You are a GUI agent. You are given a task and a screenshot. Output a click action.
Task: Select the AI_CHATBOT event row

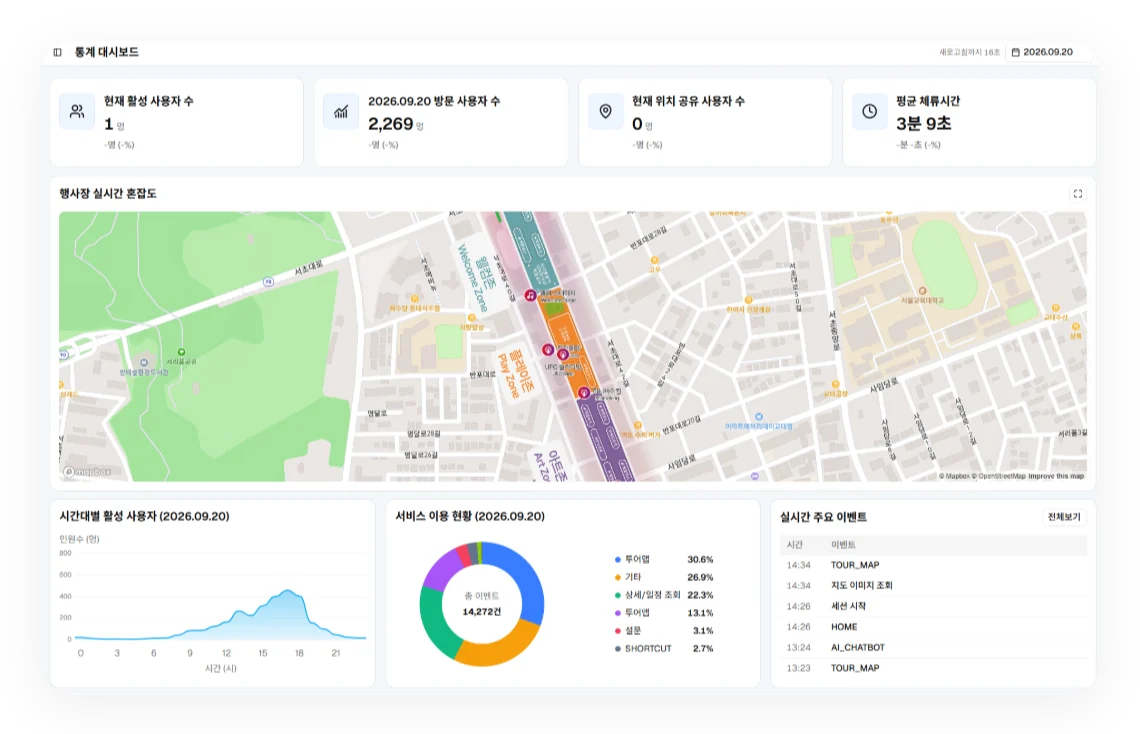tap(933, 647)
